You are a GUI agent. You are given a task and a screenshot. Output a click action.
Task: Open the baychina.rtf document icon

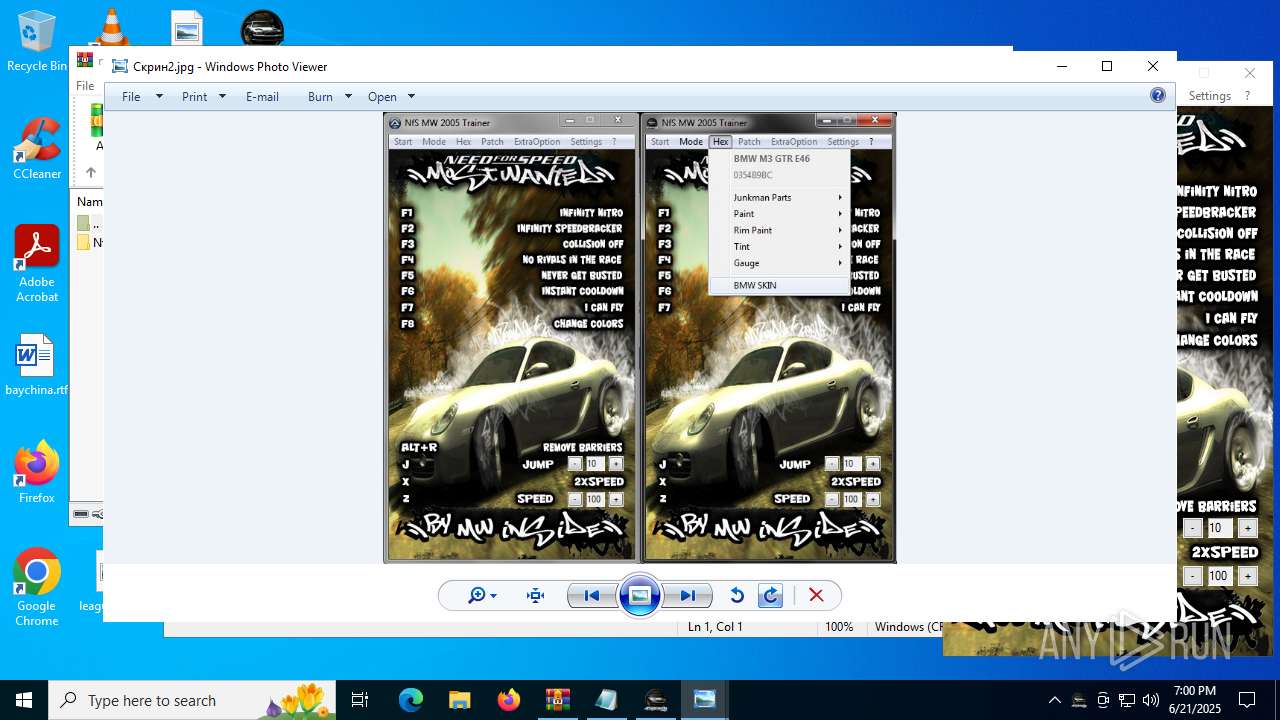pyautogui.click(x=37, y=365)
